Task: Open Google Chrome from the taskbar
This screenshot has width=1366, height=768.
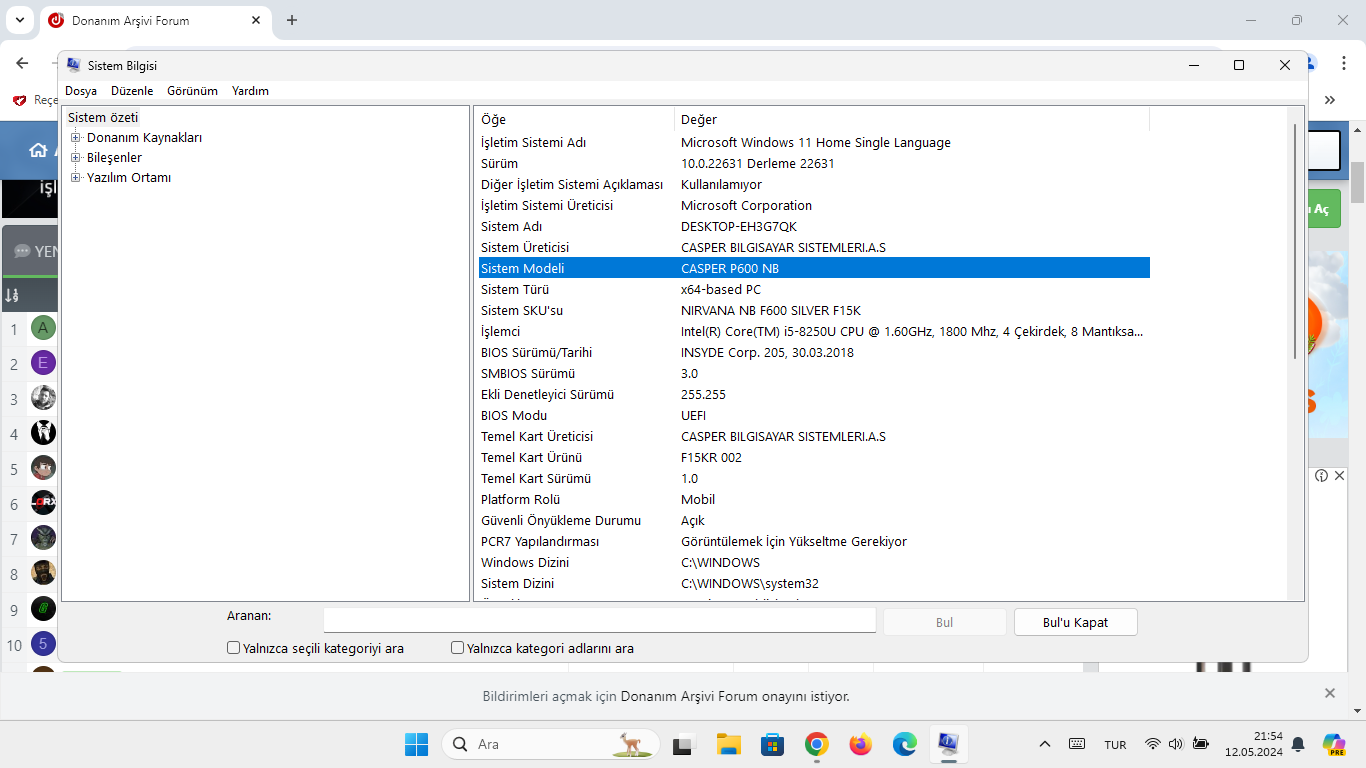Action: (817, 744)
